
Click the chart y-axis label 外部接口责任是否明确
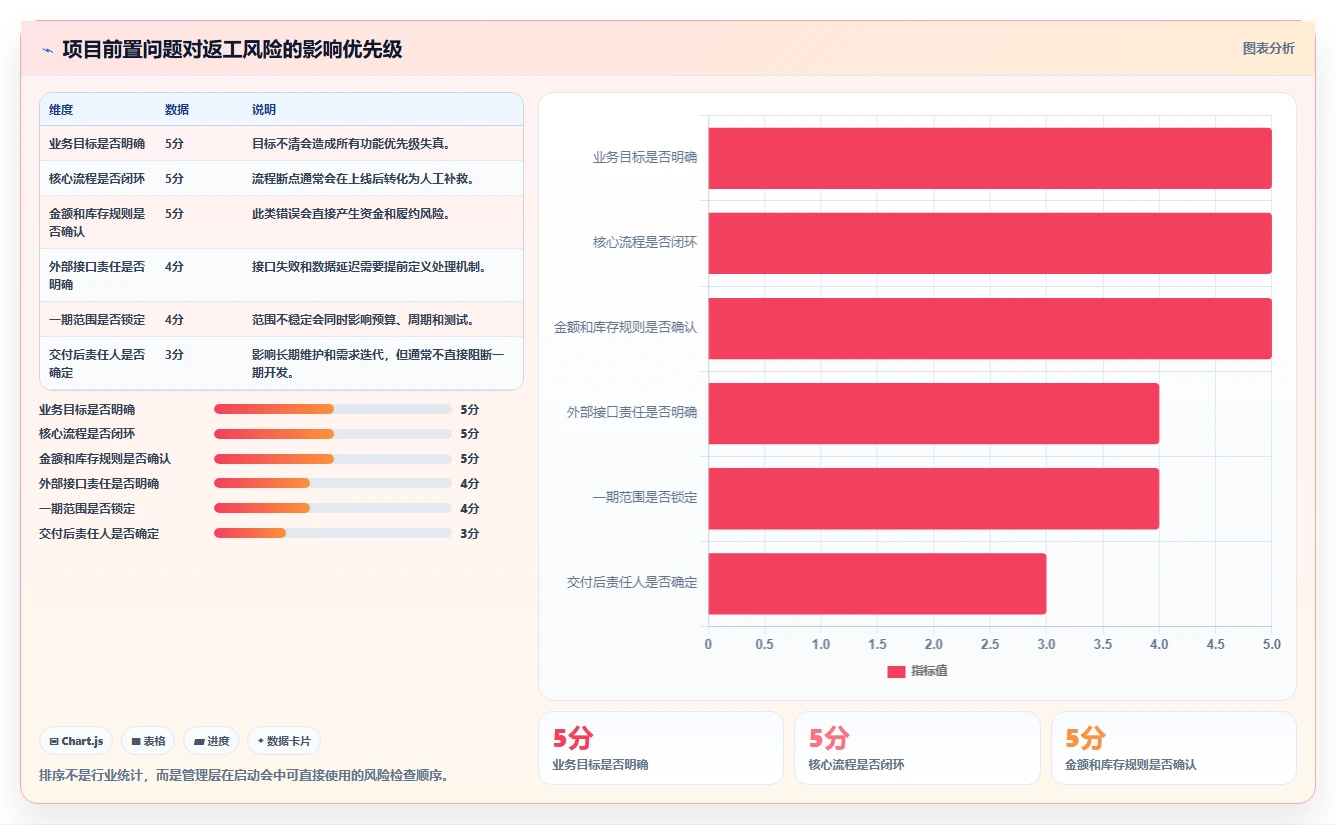click(x=632, y=412)
